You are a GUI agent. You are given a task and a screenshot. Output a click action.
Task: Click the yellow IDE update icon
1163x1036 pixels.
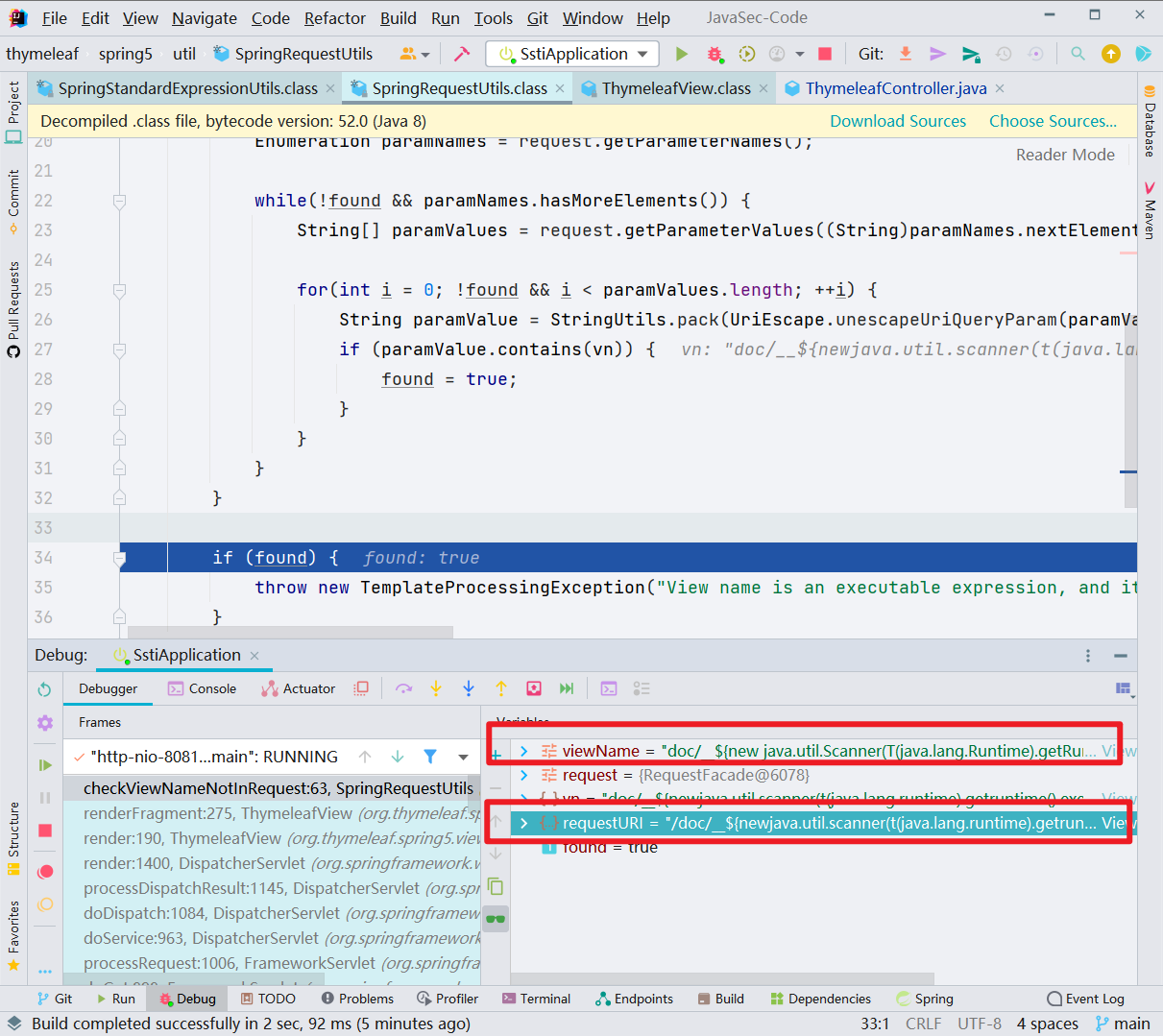pyautogui.click(x=1111, y=54)
